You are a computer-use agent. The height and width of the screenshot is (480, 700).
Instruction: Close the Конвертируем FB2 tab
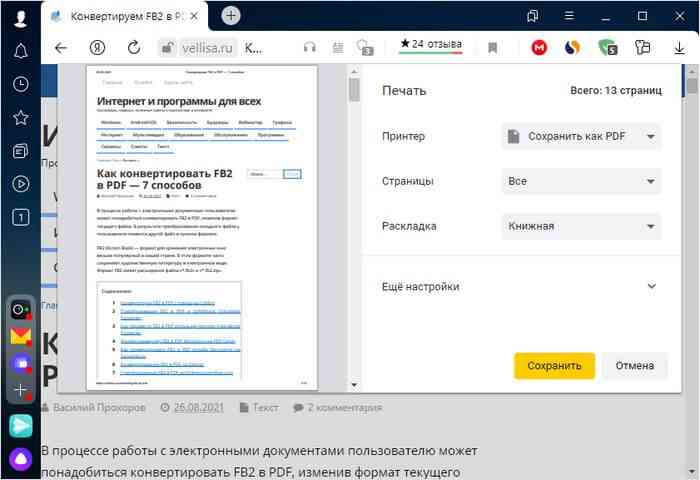coord(194,16)
